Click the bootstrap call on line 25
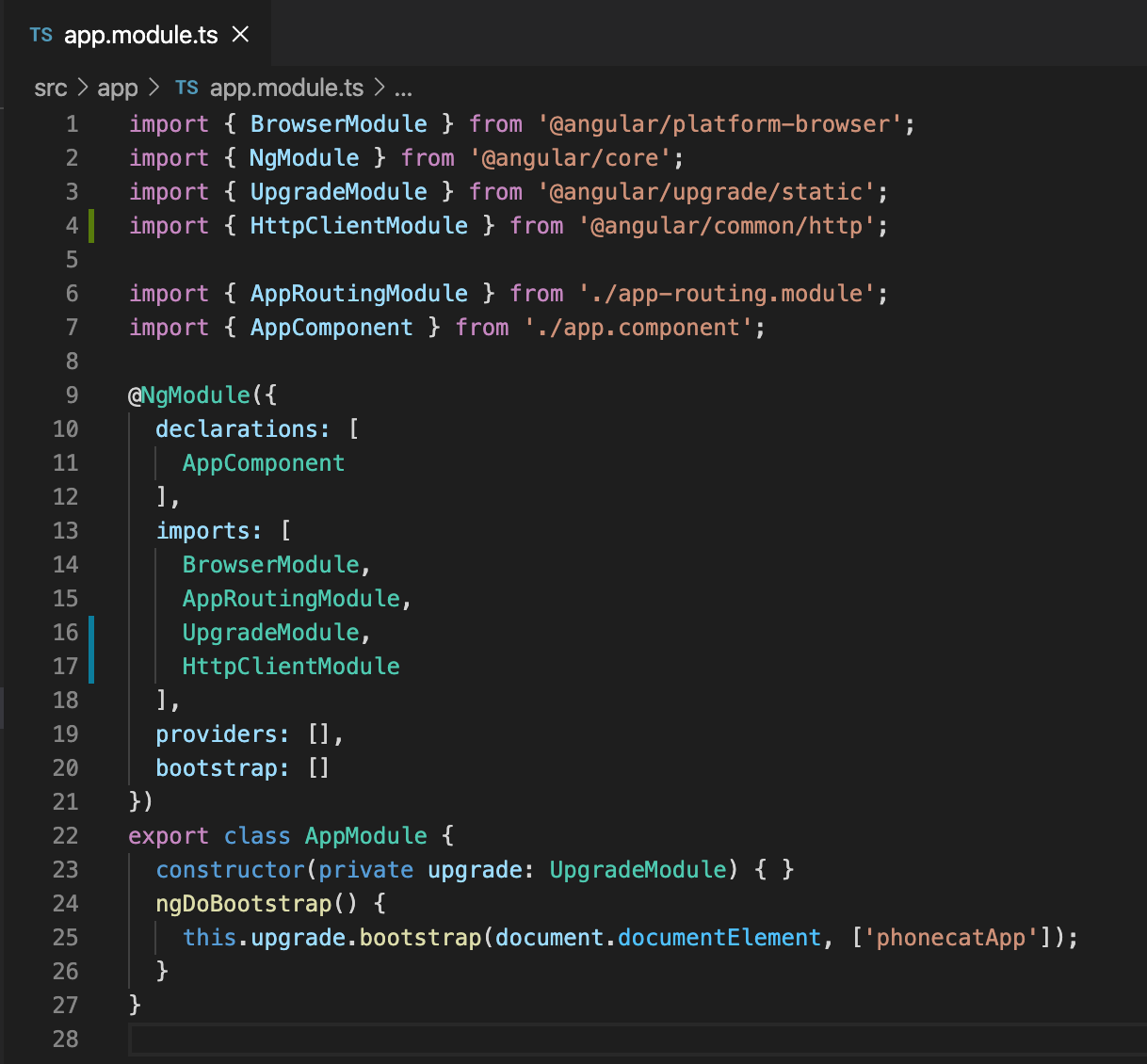 (x=420, y=938)
